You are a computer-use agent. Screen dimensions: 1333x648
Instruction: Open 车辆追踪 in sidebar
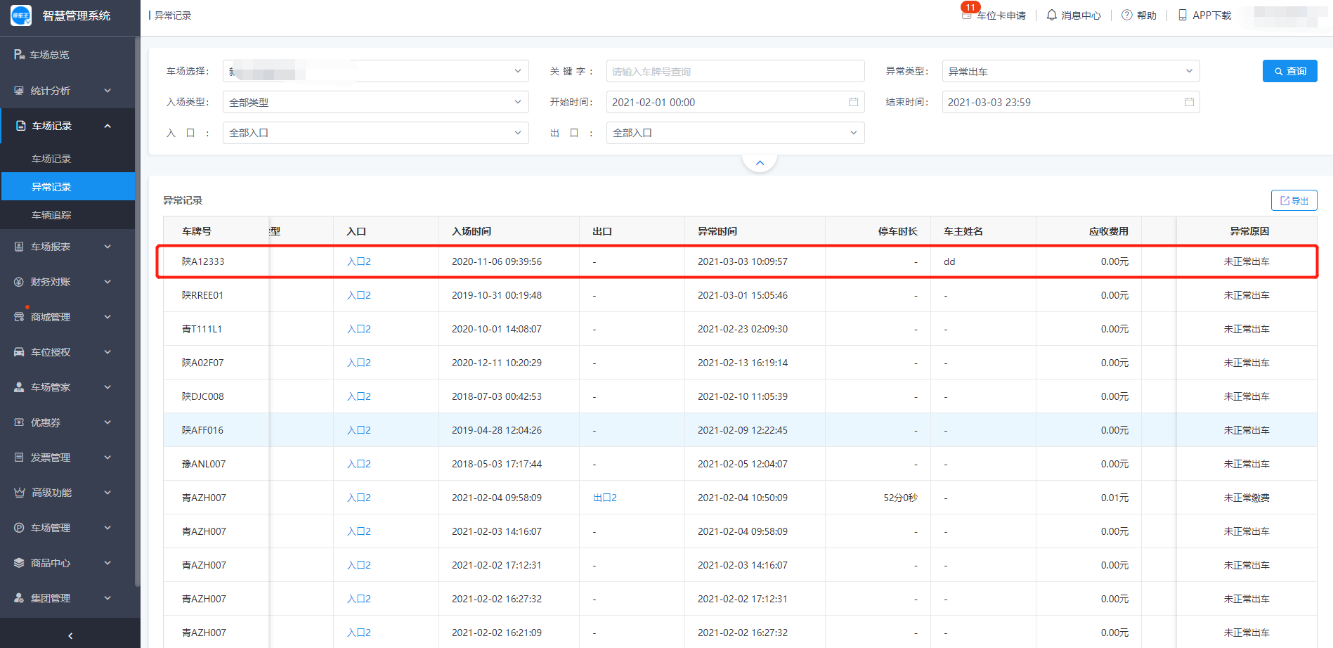tap(52, 215)
